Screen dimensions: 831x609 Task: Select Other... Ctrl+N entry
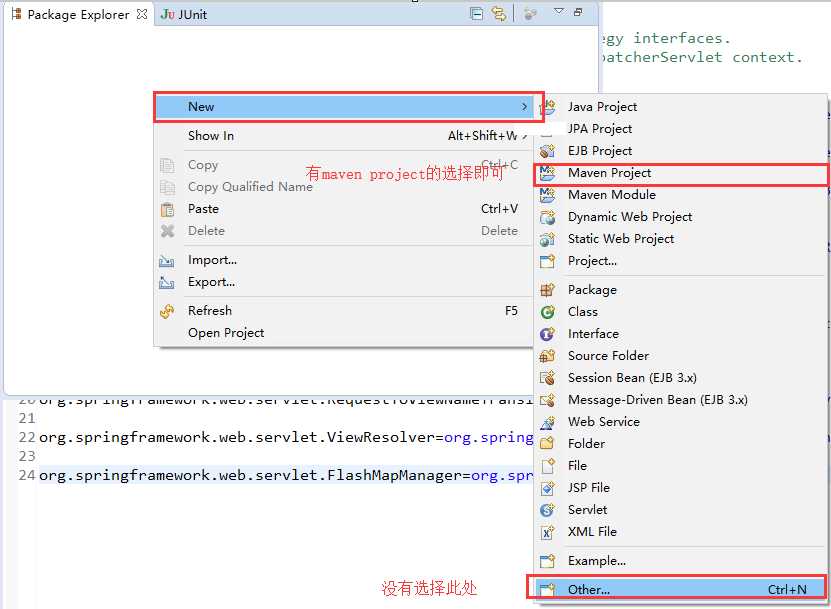coord(680,589)
